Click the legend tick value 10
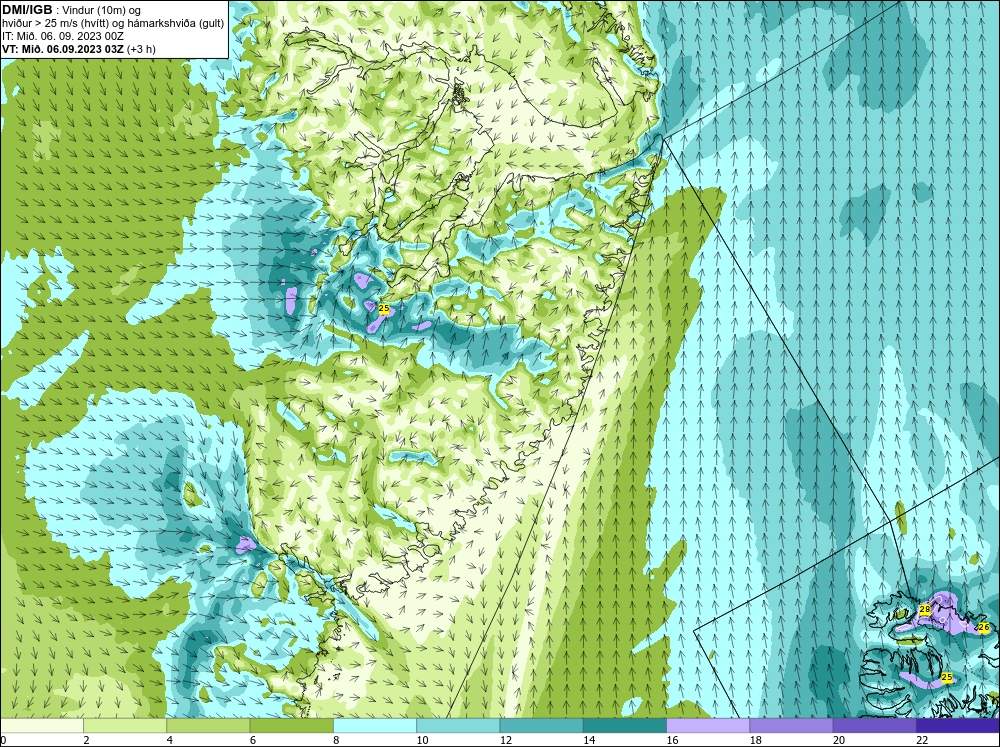The image size is (1000, 747). pyautogui.click(x=422, y=739)
